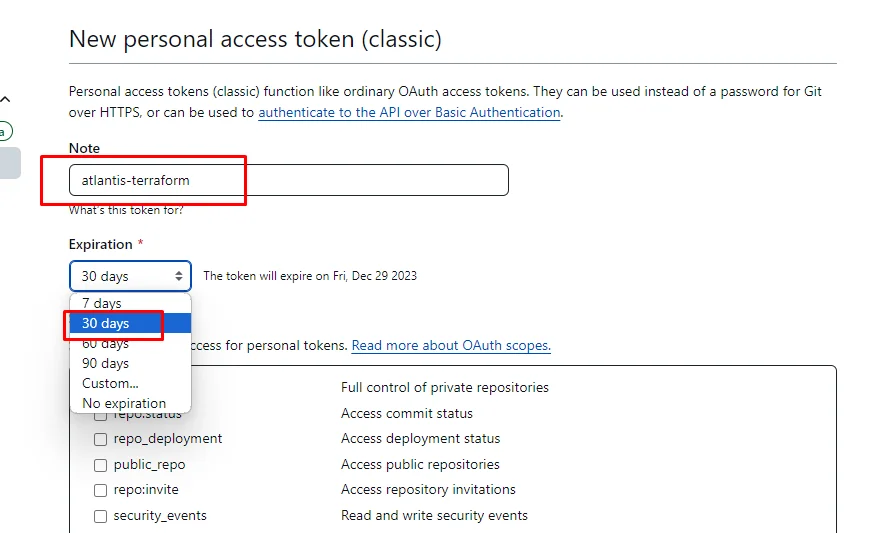Image resolution: width=890 pixels, height=533 pixels.
Task: Click the green rounded badge in sidebar
Action: (5, 131)
